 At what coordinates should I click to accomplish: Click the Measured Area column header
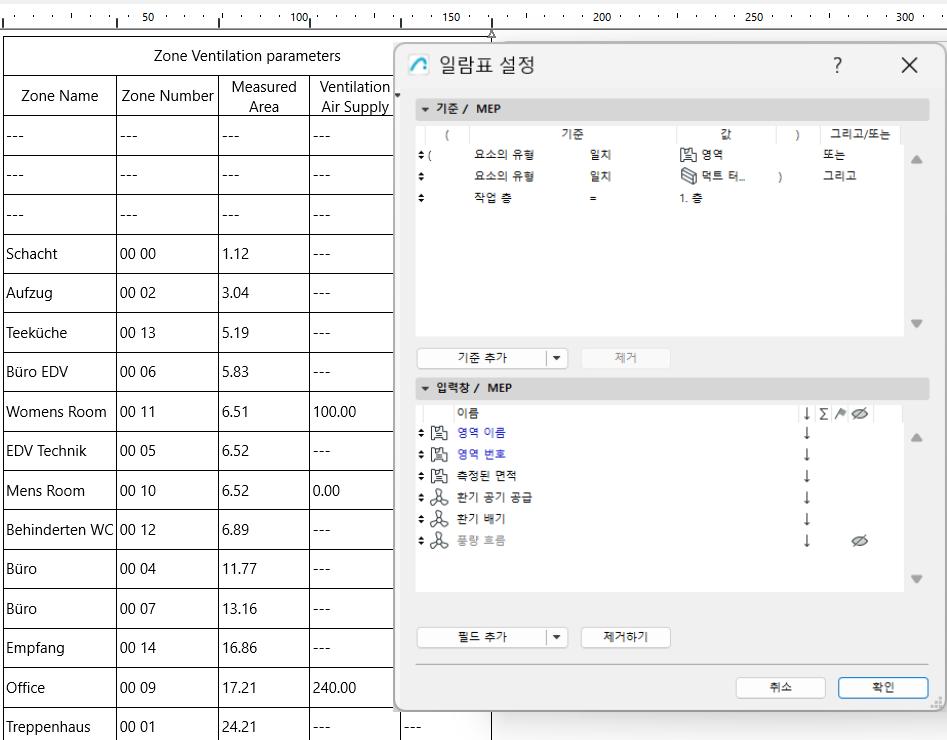pyautogui.click(x=264, y=97)
